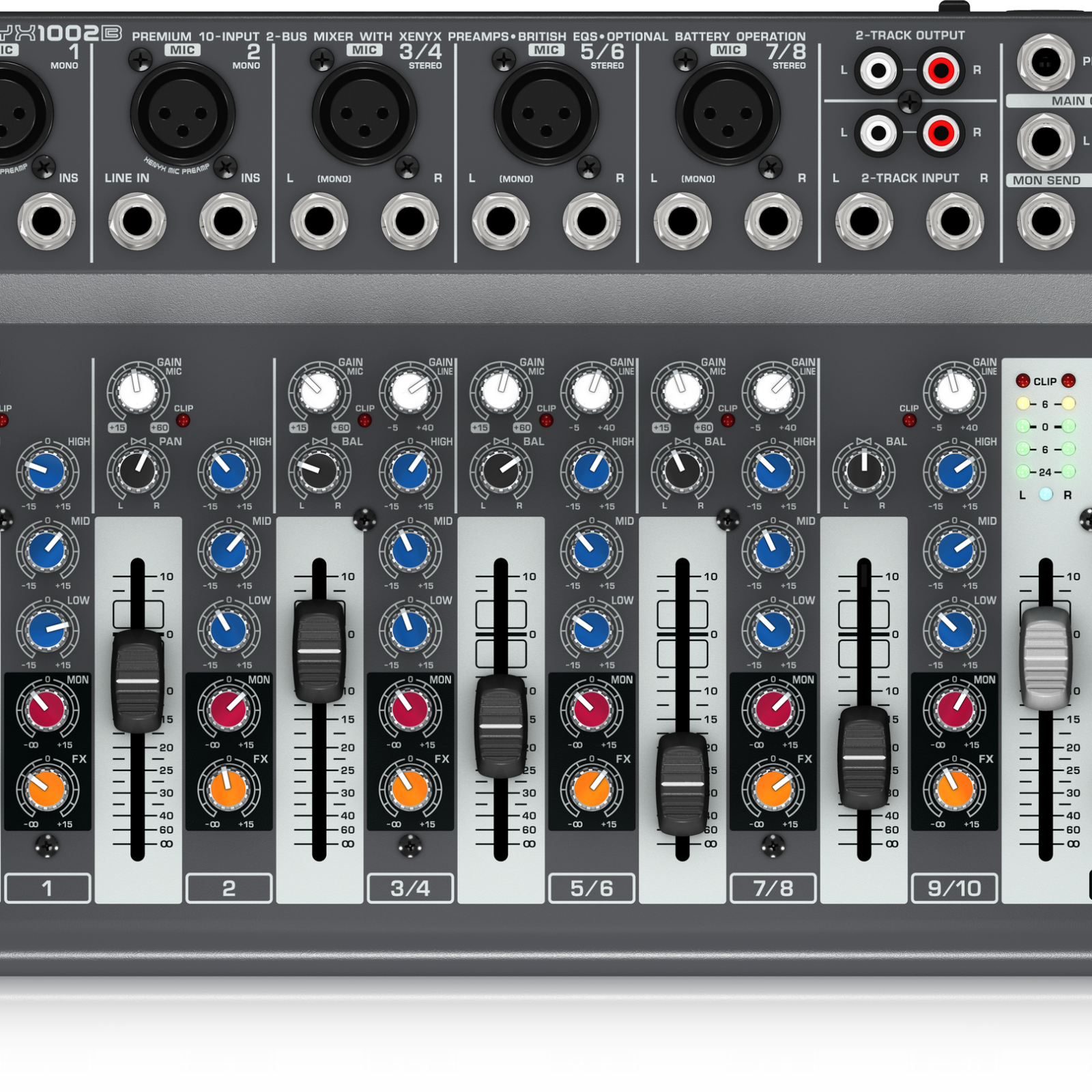The width and height of the screenshot is (1092, 1092).
Task: Click the channel 3/4 label plate
Action: coord(409,887)
